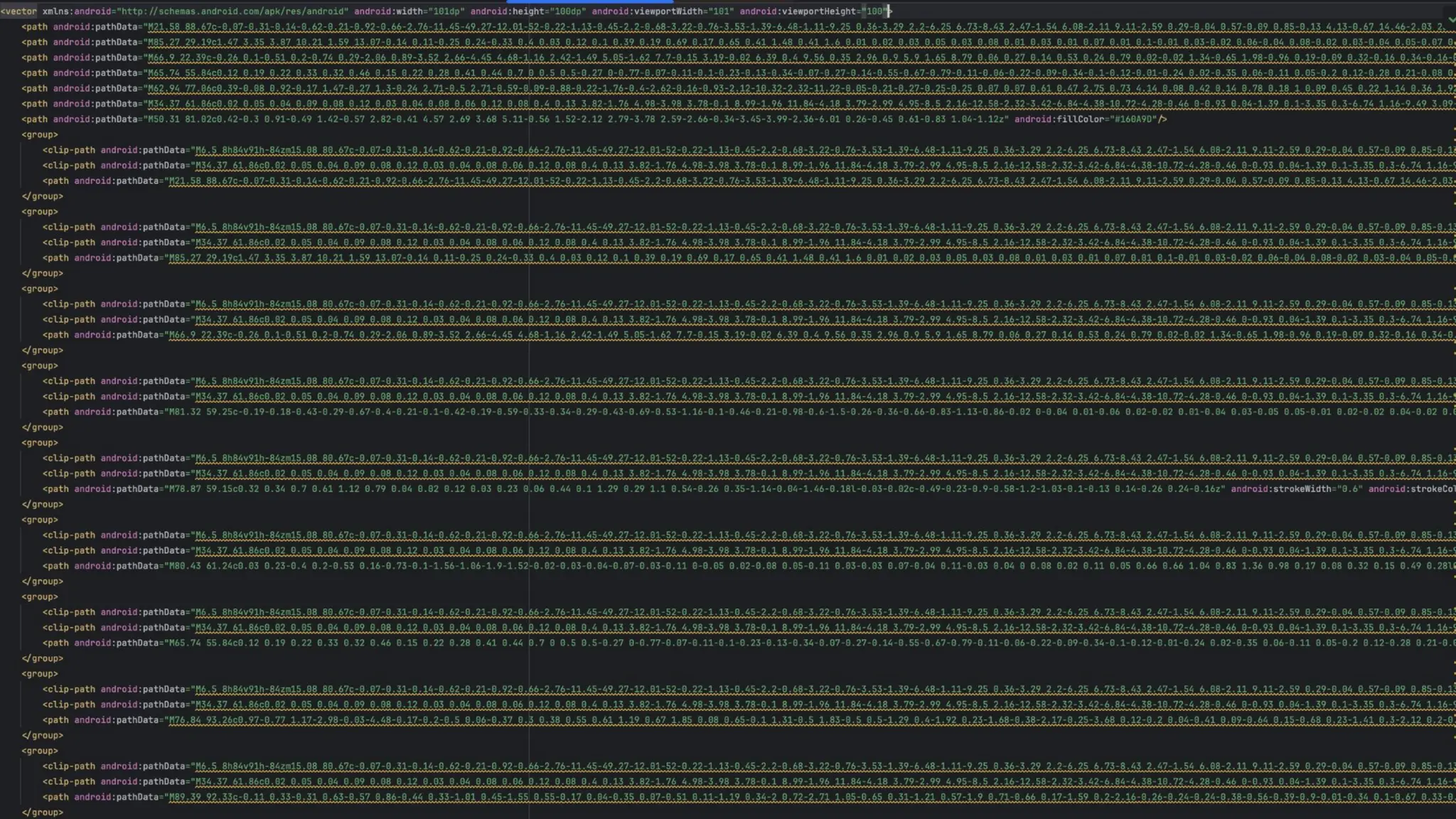The width and height of the screenshot is (1456, 819).
Task: Click the android:width "101dp" value
Action: click(446, 11)
